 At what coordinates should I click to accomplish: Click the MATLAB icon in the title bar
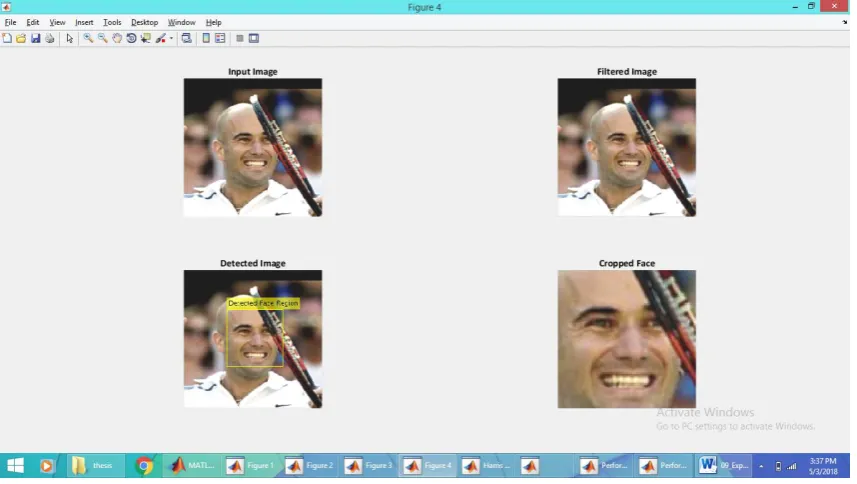coord(6,7)
